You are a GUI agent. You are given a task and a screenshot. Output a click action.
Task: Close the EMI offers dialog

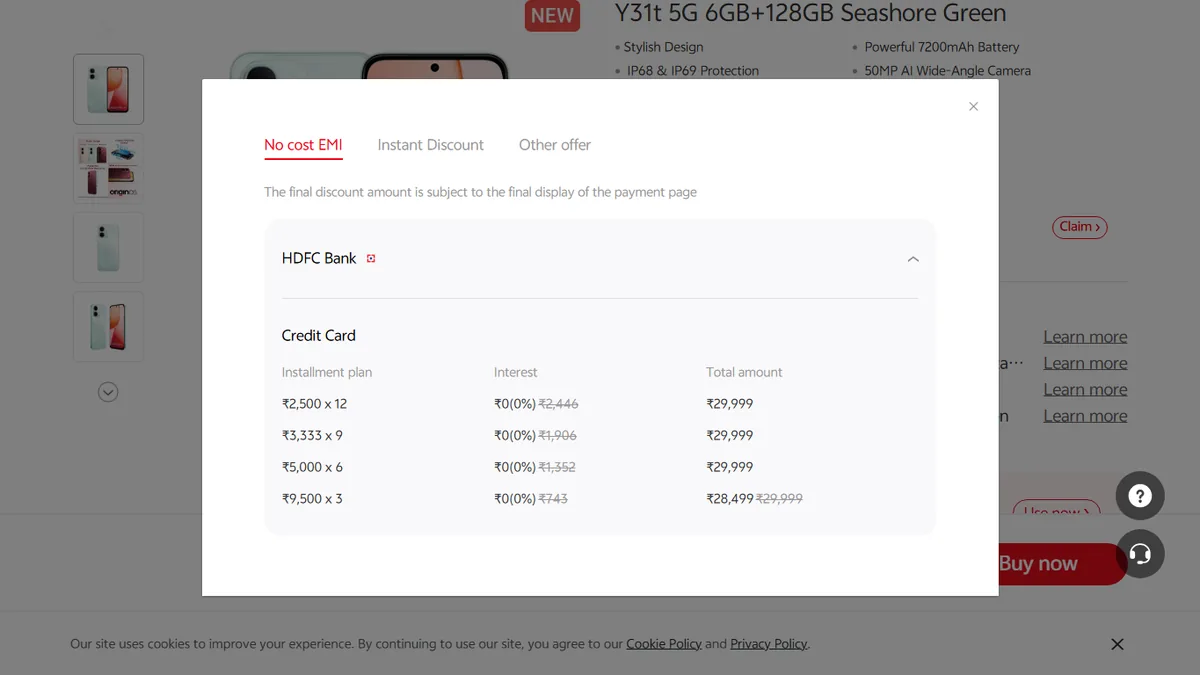(x=973, y=106)
